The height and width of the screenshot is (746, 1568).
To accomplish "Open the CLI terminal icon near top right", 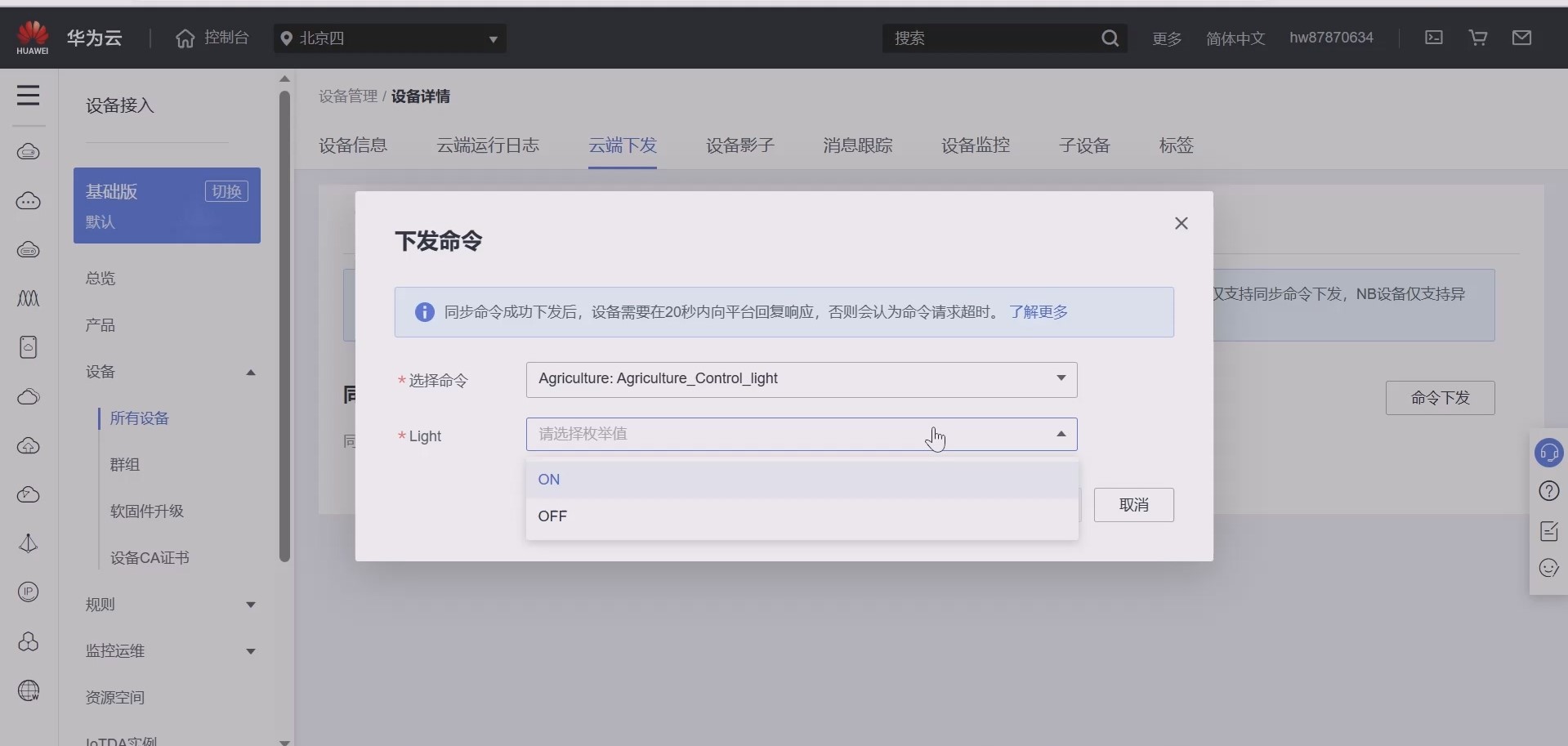I will (x=1435, y=38).
